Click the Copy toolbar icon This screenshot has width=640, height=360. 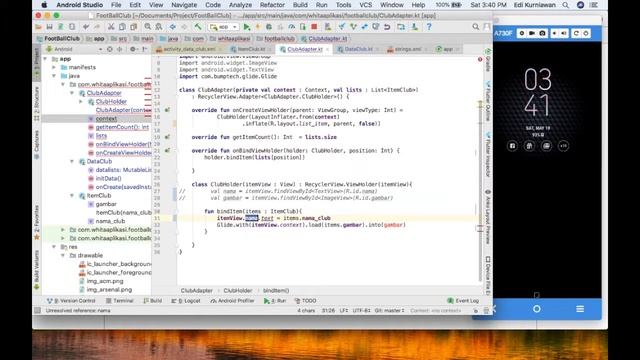[x=122, y=27]
